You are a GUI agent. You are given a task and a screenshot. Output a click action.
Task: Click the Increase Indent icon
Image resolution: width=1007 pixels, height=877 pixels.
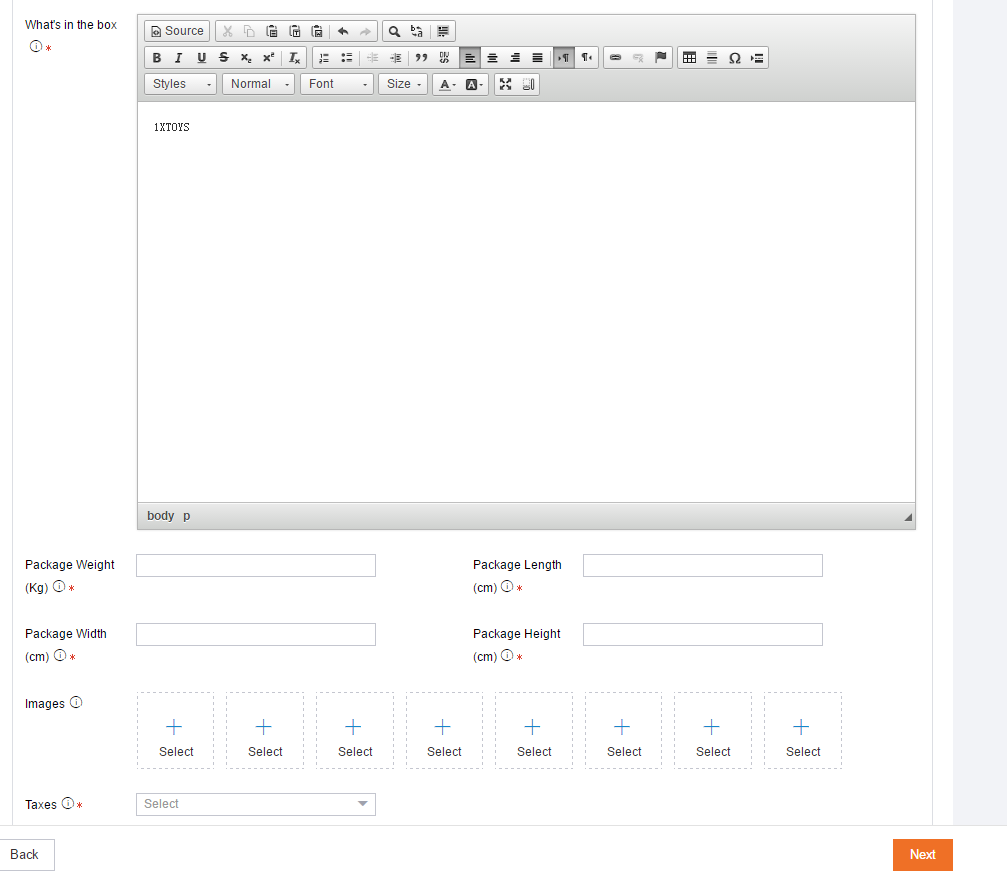pos(395,58)
